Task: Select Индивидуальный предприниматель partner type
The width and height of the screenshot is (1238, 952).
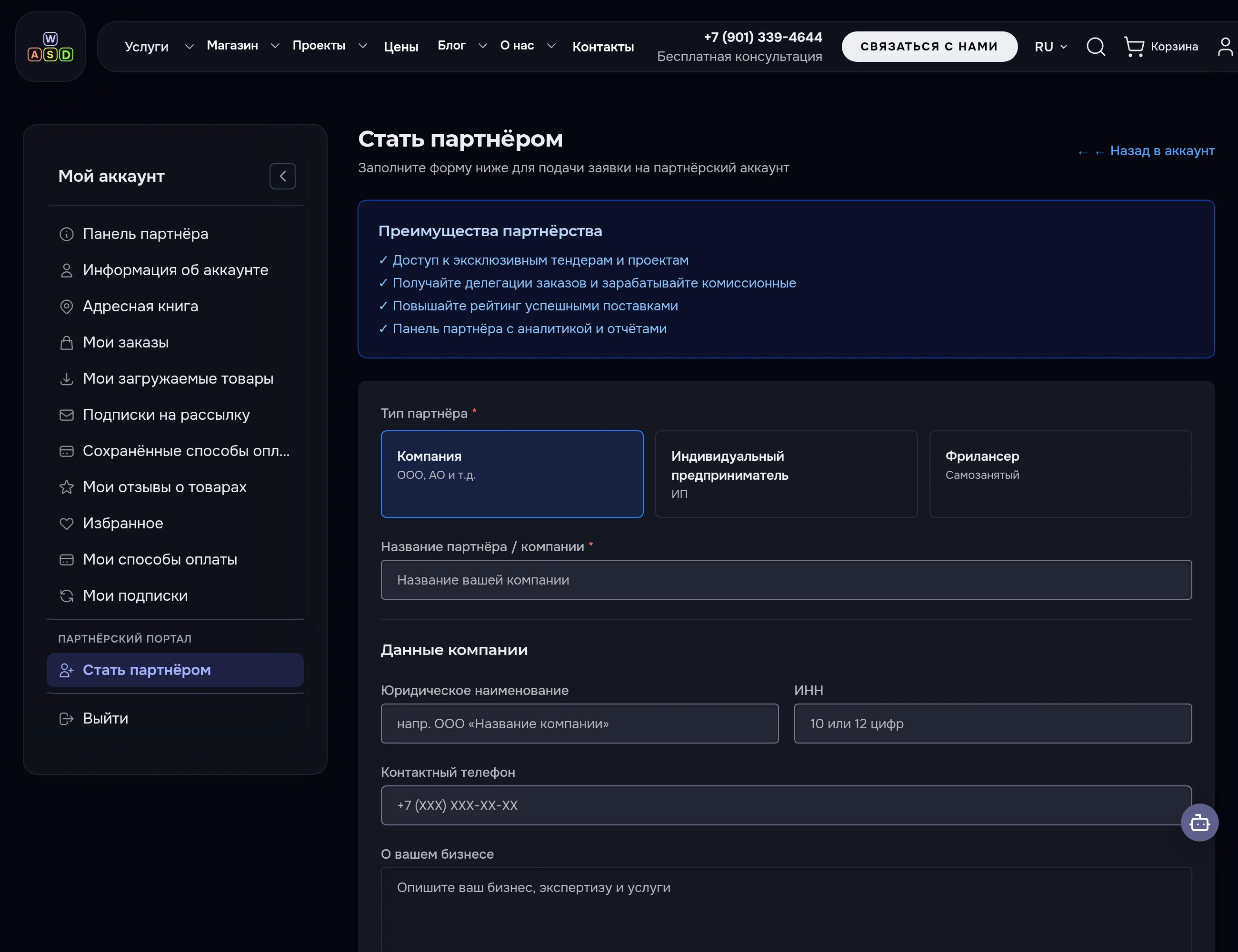Action: click(786, 474)
